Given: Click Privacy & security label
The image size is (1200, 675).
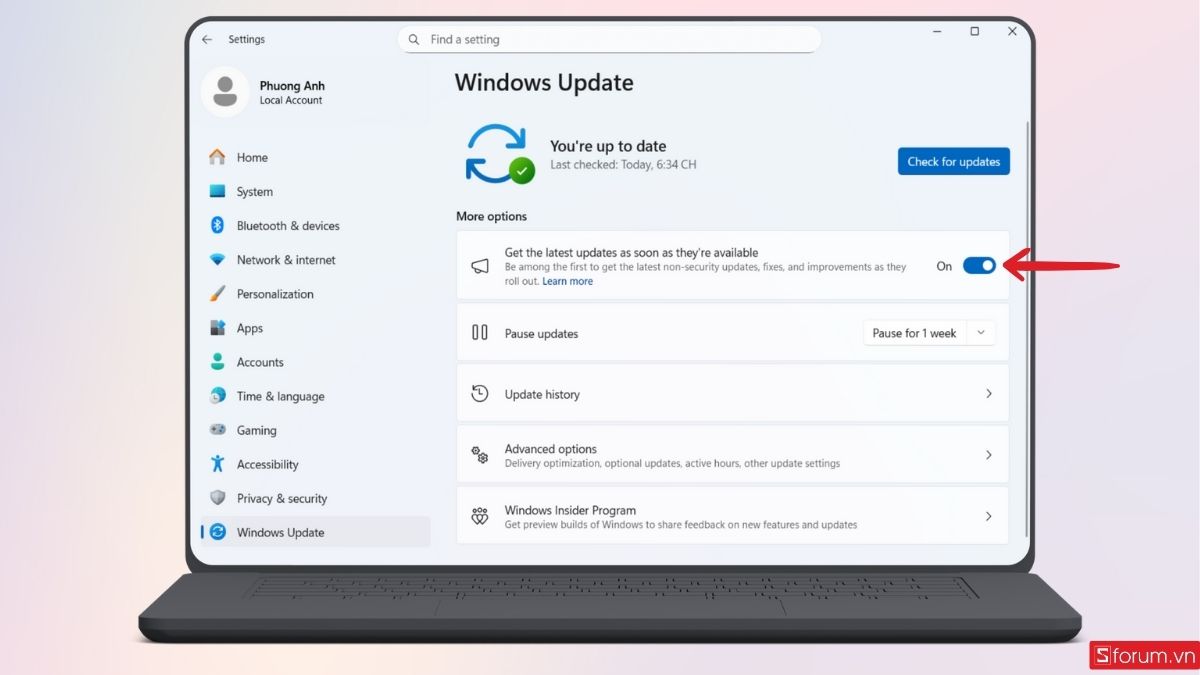Looking at the screenshot, I should coord(282,498).
